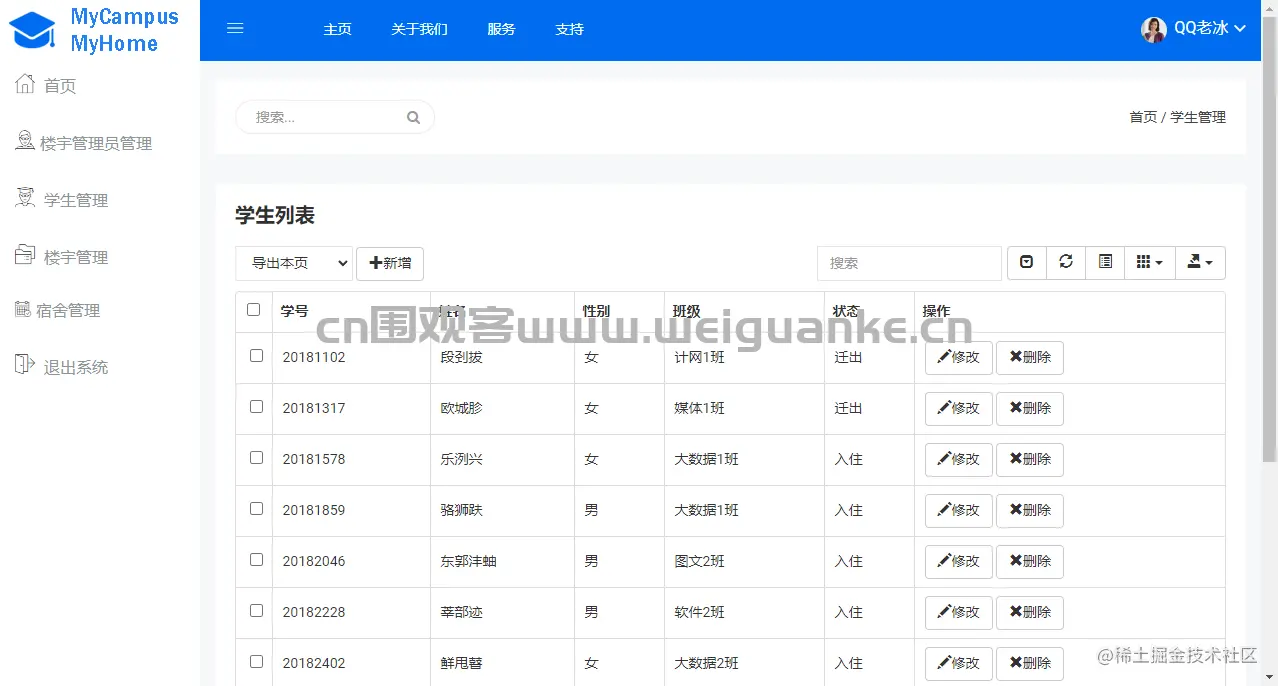Viewport: 1278px width, 686px height.
Task: Open 宿舍管理 in the sidebar
Action: coord(68,311)
